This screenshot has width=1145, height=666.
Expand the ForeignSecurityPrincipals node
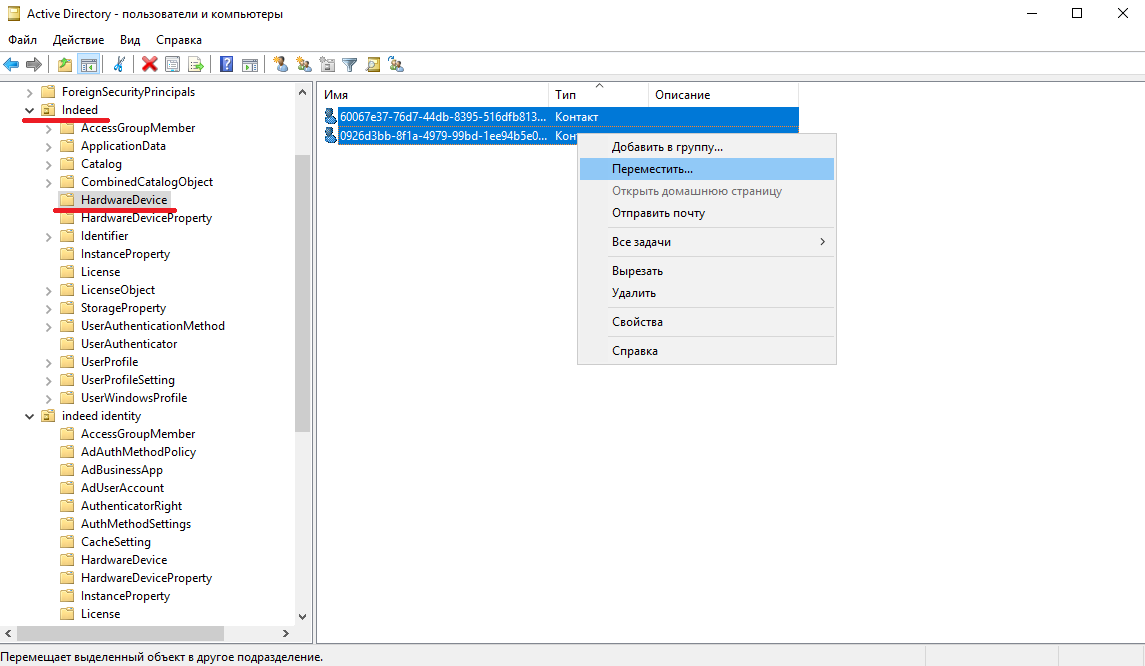29,92
